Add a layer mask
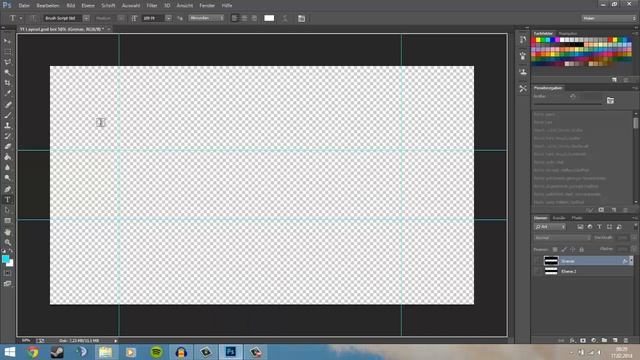The height and width of the screenshot is (360, 640). coord(583,340)
